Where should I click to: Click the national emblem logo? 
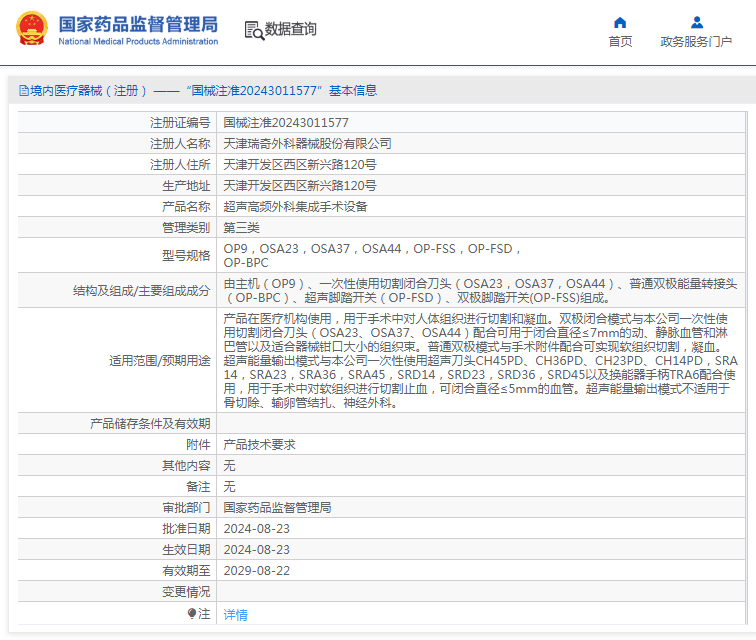[32, 28]
